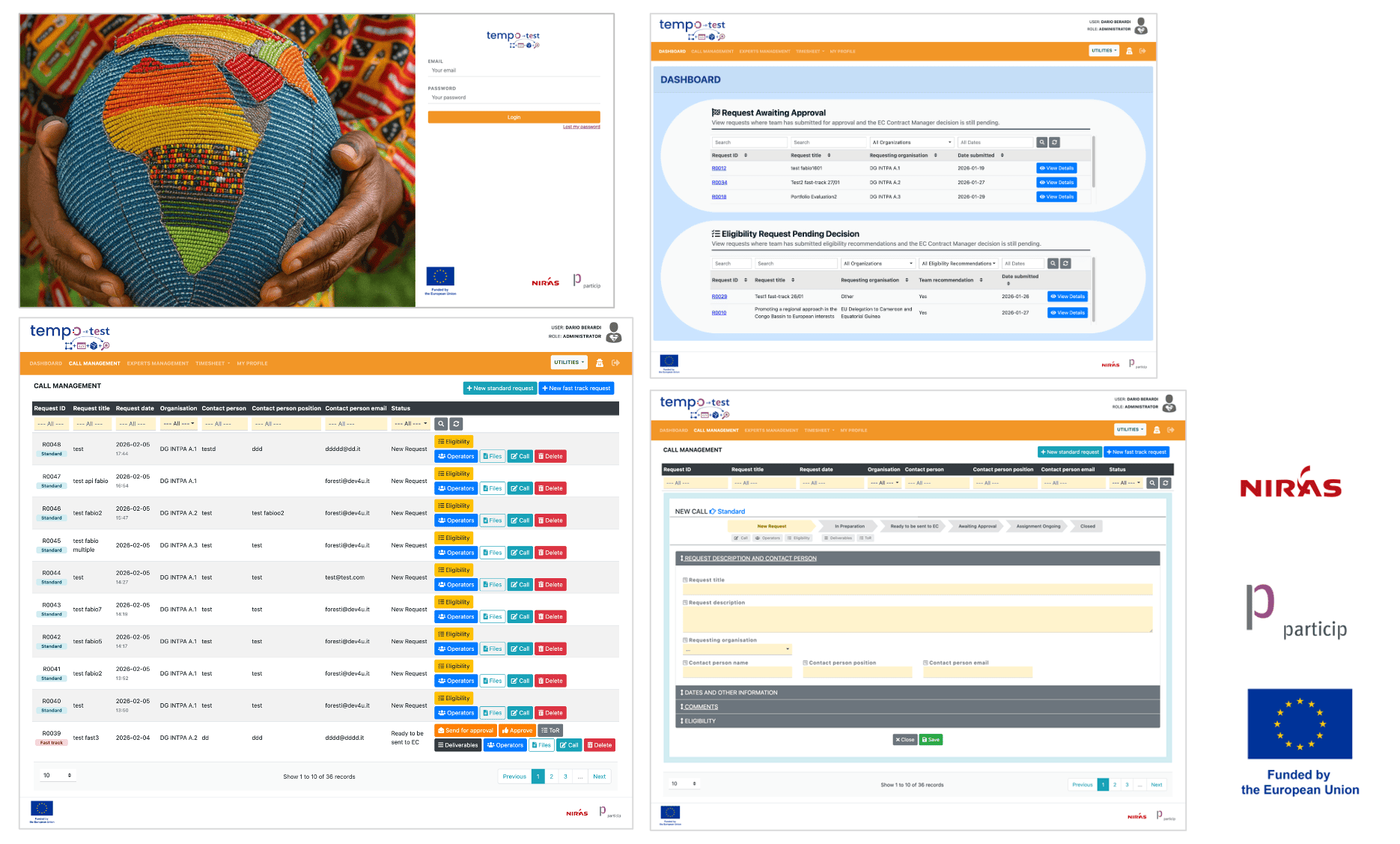Open the Eligibility button for request R0045
Image resolution: width=1400 pixels, height=844 pixels.
(454, 538)
